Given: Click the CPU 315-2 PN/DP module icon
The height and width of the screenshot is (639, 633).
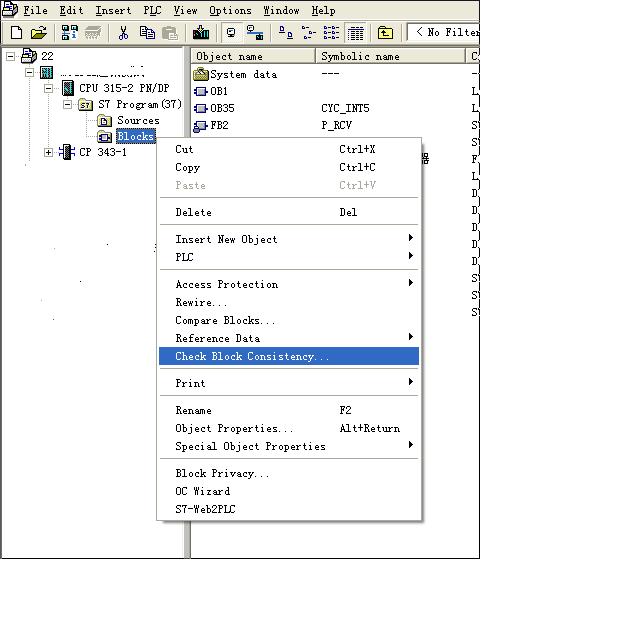Looking at the screenshot, I should [68, 88].
